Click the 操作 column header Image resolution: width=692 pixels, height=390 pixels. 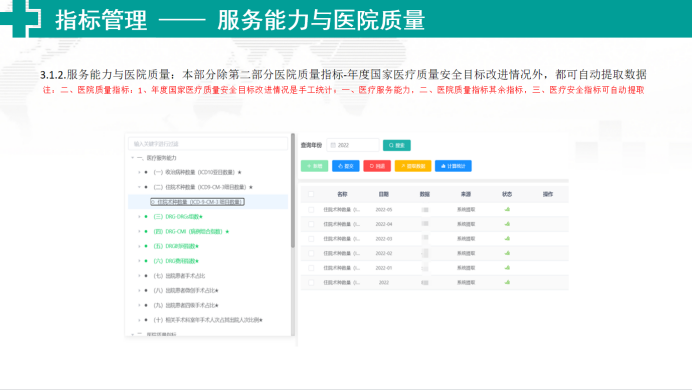tap(548, 194)
